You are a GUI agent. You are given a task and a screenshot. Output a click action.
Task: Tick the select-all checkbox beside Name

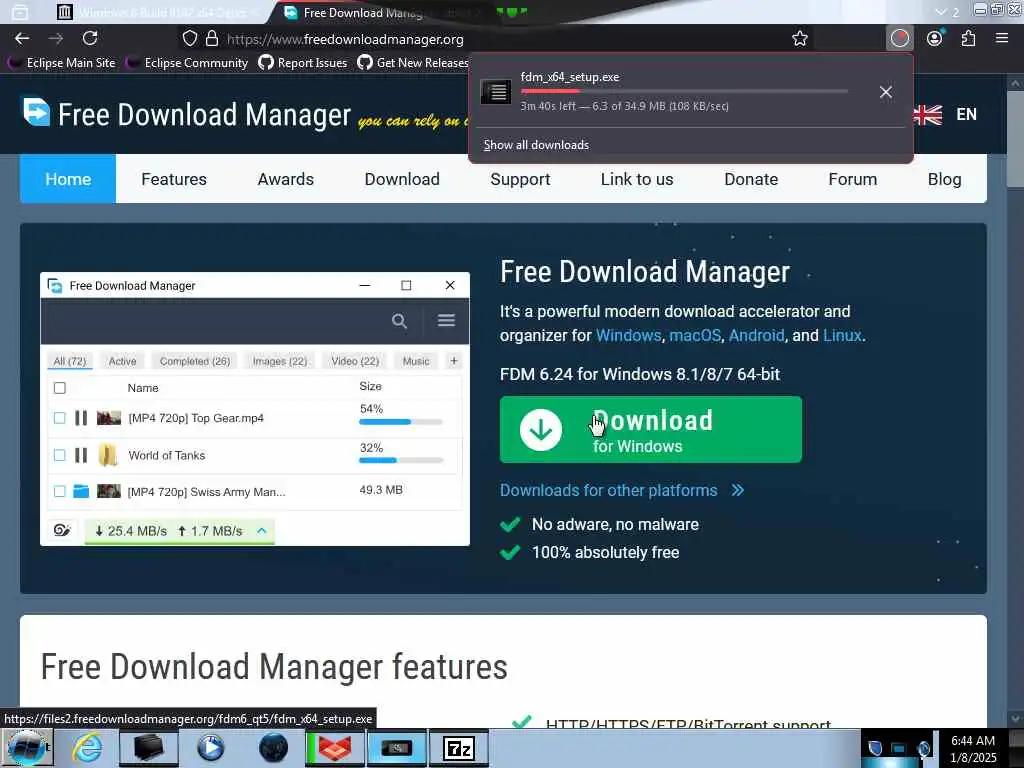(x=59, y=388)
